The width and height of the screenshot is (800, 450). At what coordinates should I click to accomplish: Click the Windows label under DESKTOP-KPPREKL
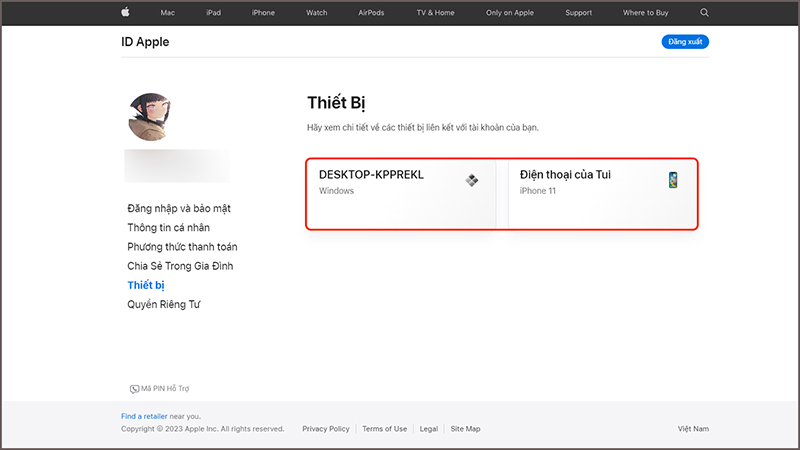point(336,191)
